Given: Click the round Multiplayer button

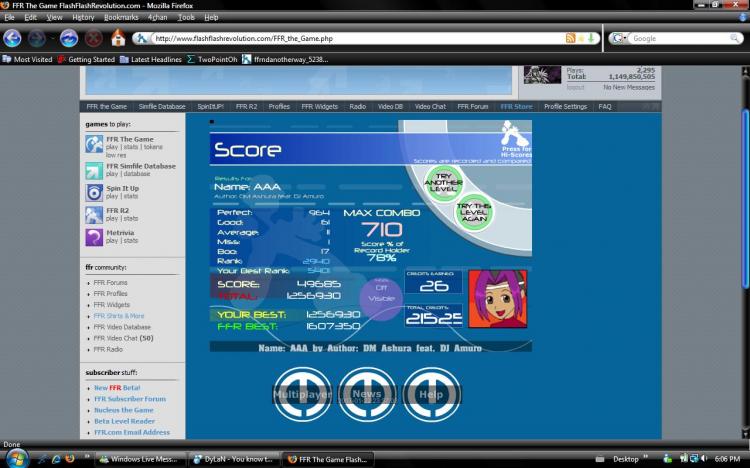Looking at the screenshot, I should (302, 394).
